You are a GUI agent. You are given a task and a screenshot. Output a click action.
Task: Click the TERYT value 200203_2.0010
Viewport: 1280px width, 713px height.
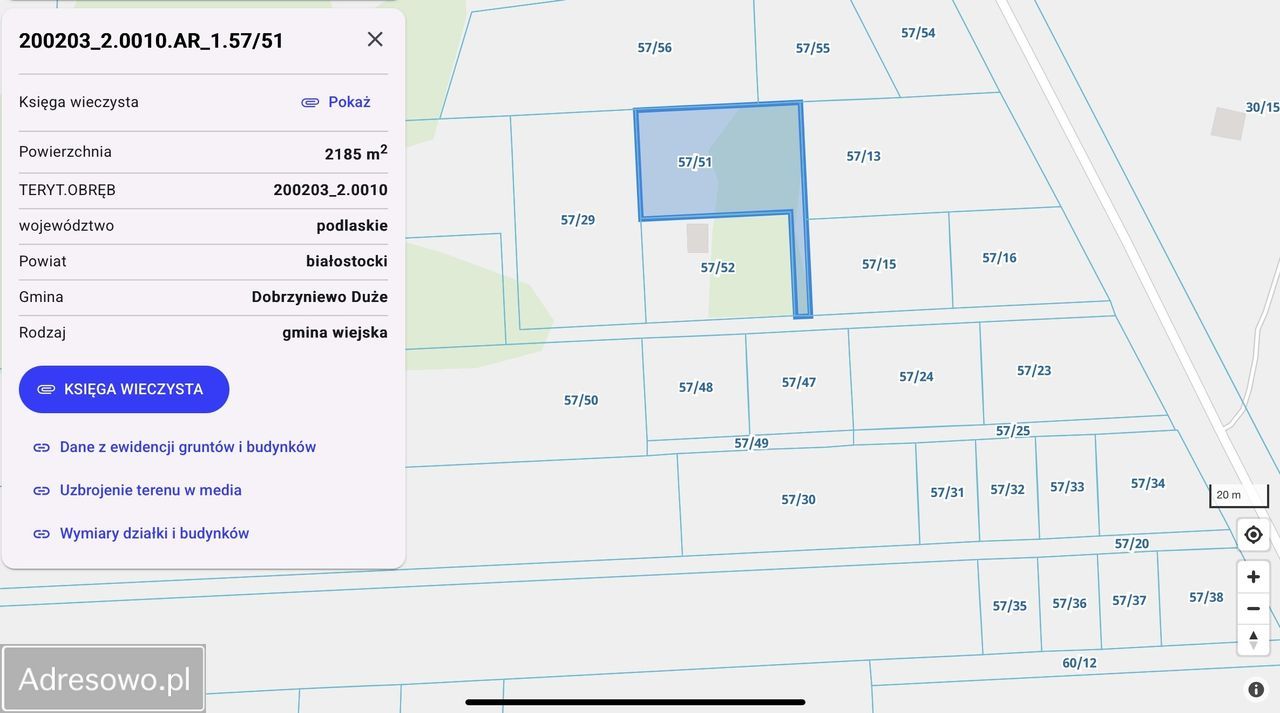click(x=330, y=190)
